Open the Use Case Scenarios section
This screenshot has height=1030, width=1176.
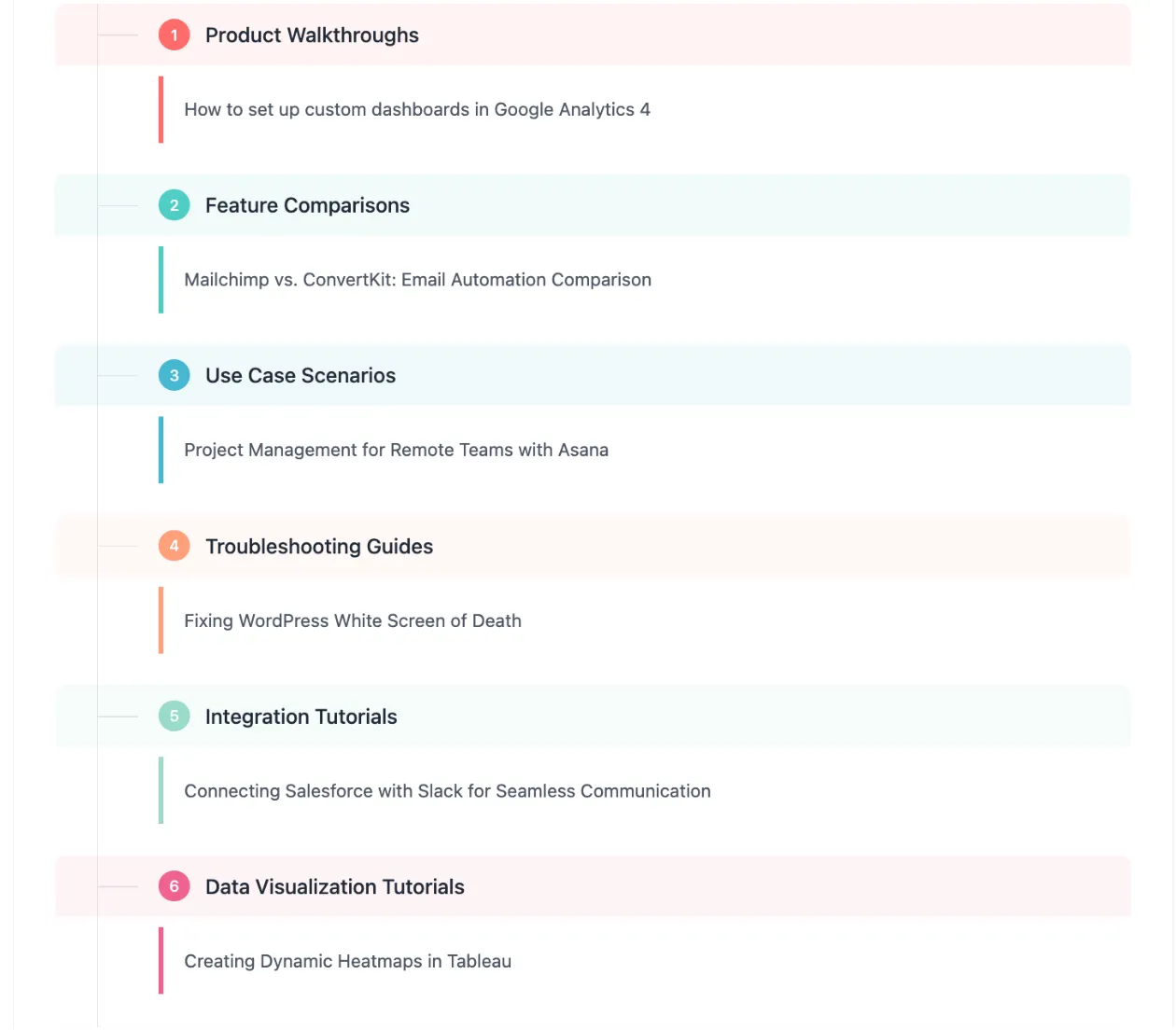click(x=301, y=375)
